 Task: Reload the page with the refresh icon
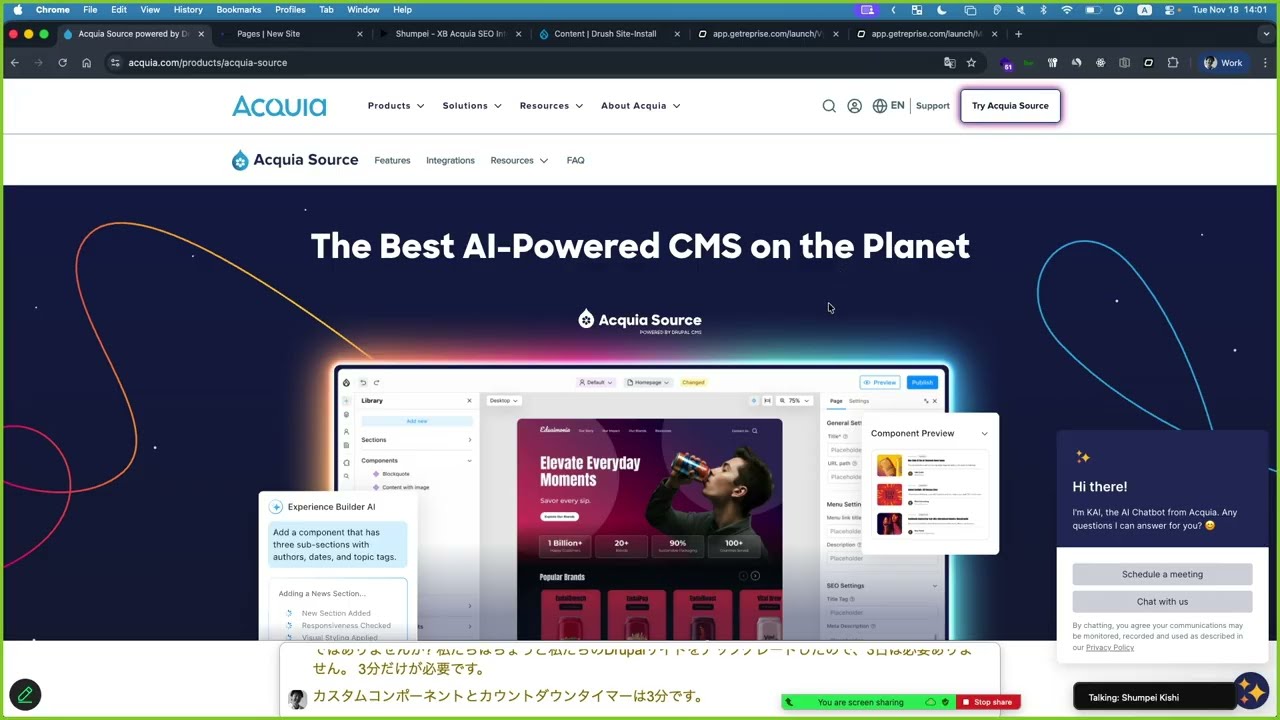(62, 62)
